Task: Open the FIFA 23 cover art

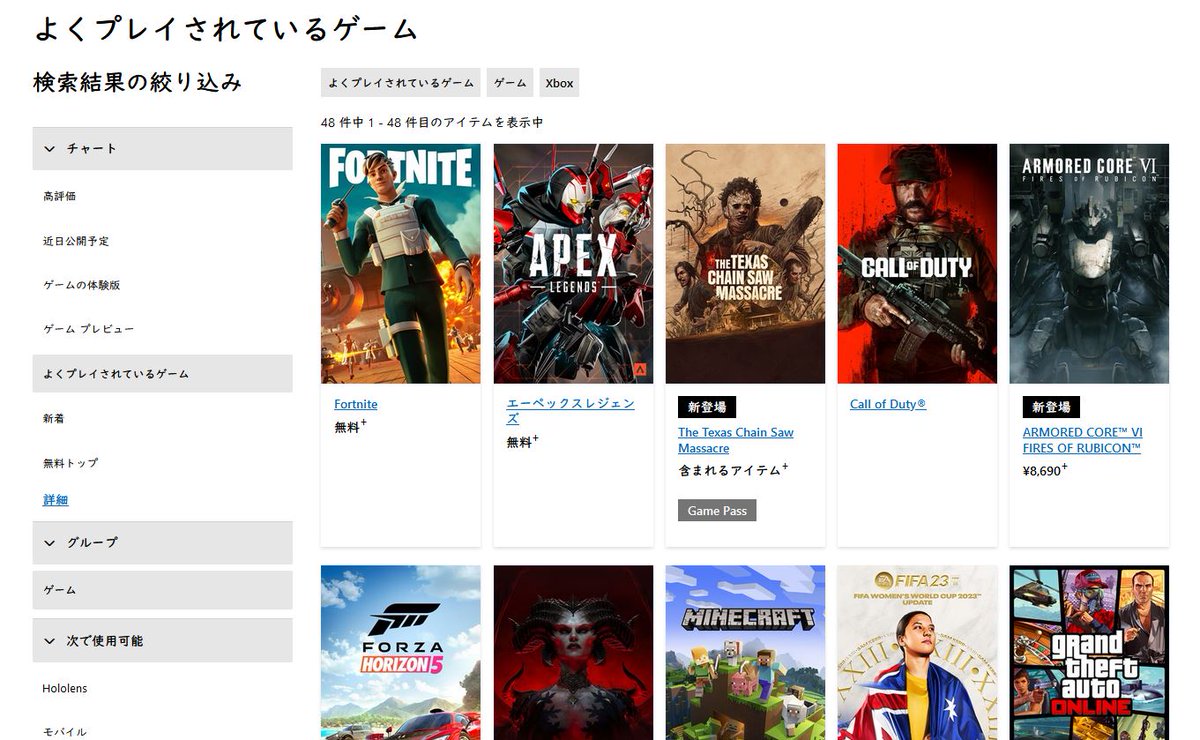Action: pyautogui.click(x=917, y=653)
